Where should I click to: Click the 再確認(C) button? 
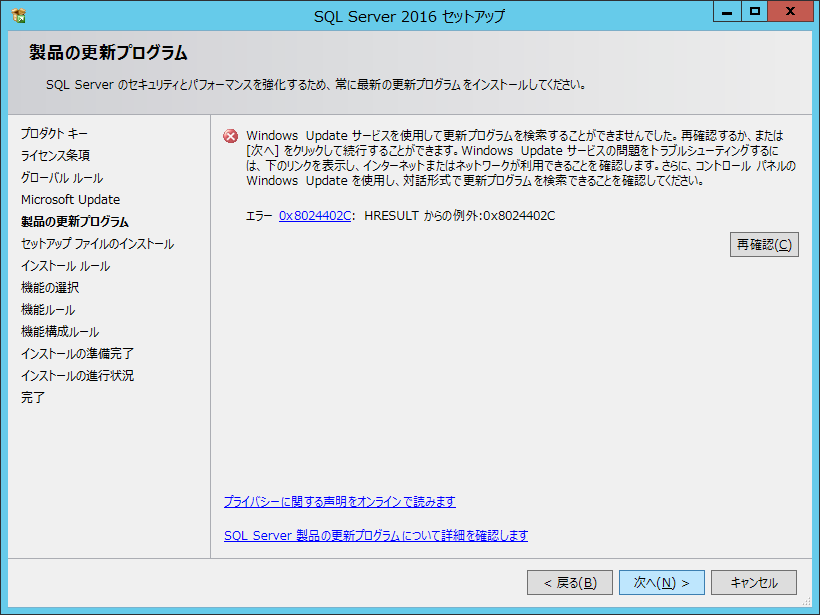click(764, 245)
